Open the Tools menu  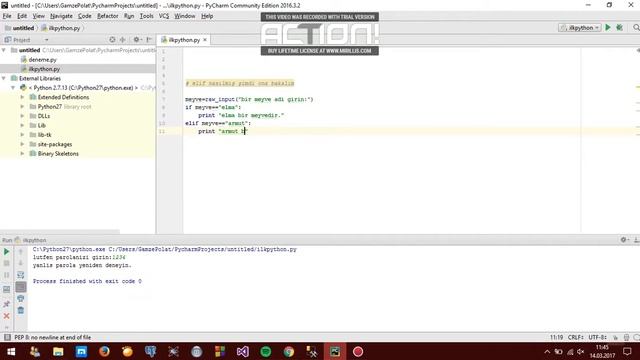(x=146, y=16)
